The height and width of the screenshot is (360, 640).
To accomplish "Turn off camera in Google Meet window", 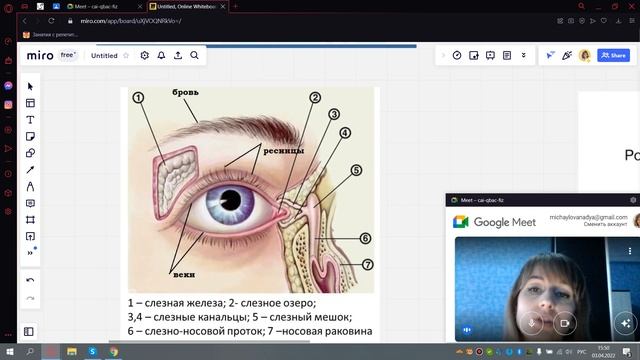I will point(564,323).
